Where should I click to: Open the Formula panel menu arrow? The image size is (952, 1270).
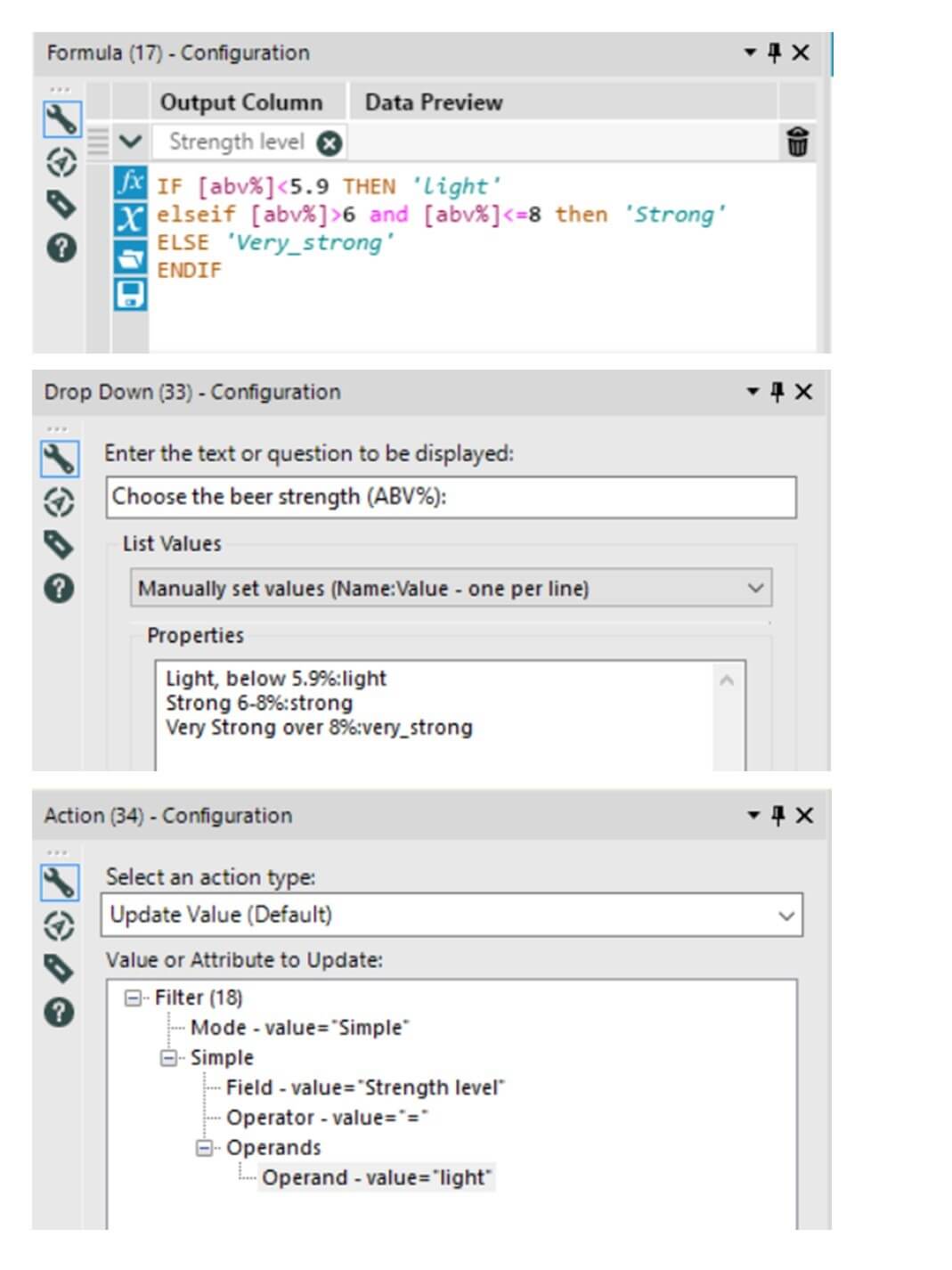pyautogui.click(x=751, y=53)
